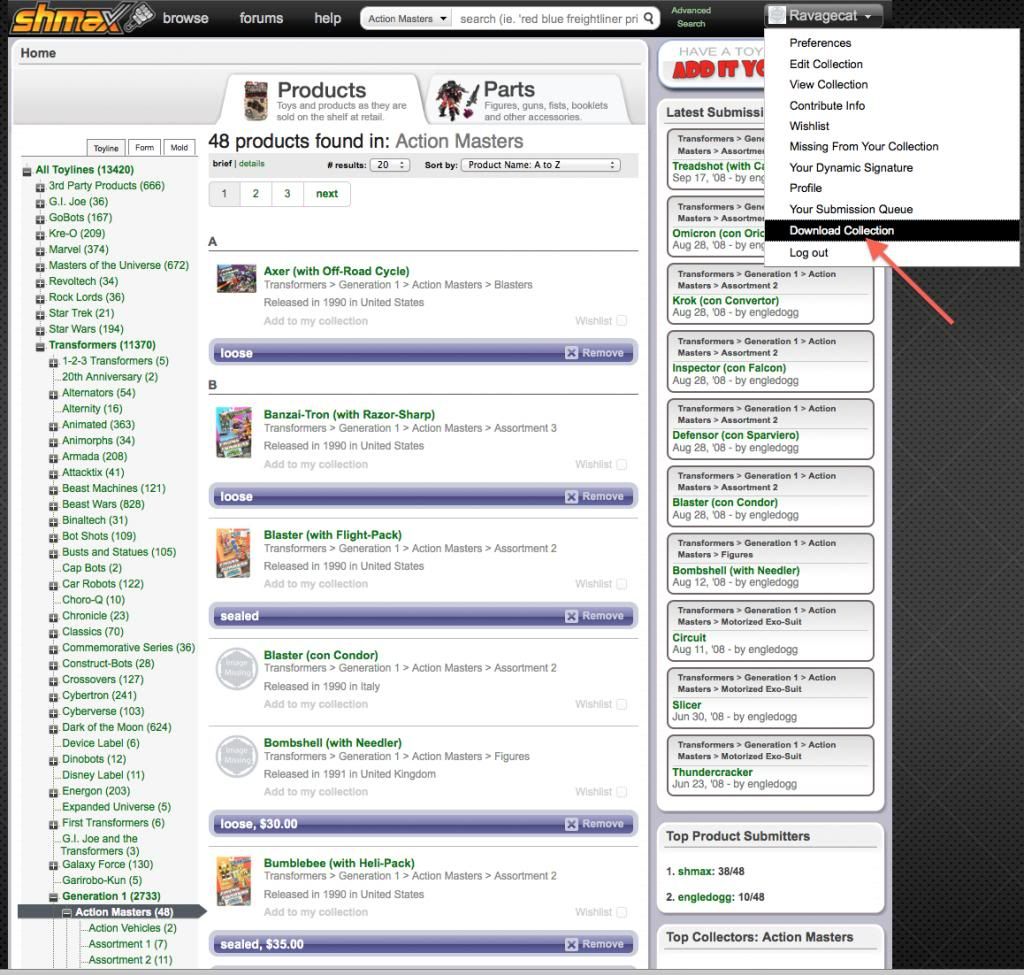The height and width of the screenshot is (975, 1024).
Task: Switch to the Form tree tab
Action: 144,148
